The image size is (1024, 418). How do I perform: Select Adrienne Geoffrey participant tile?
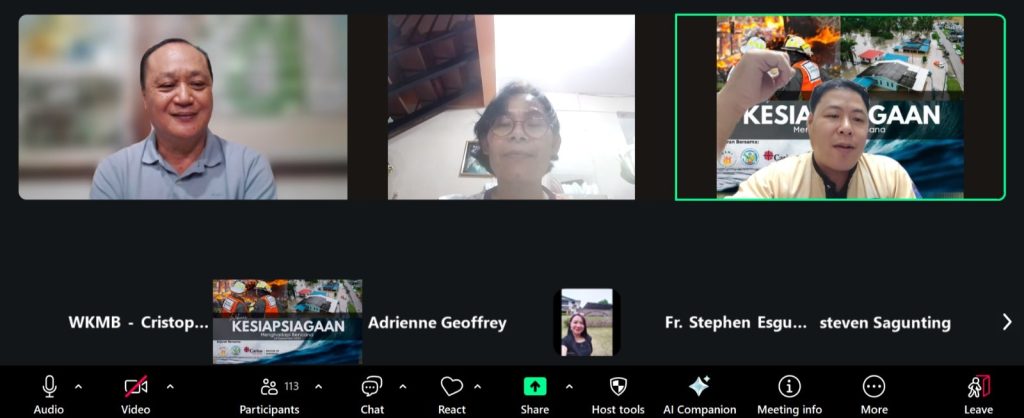pos(437,323)
